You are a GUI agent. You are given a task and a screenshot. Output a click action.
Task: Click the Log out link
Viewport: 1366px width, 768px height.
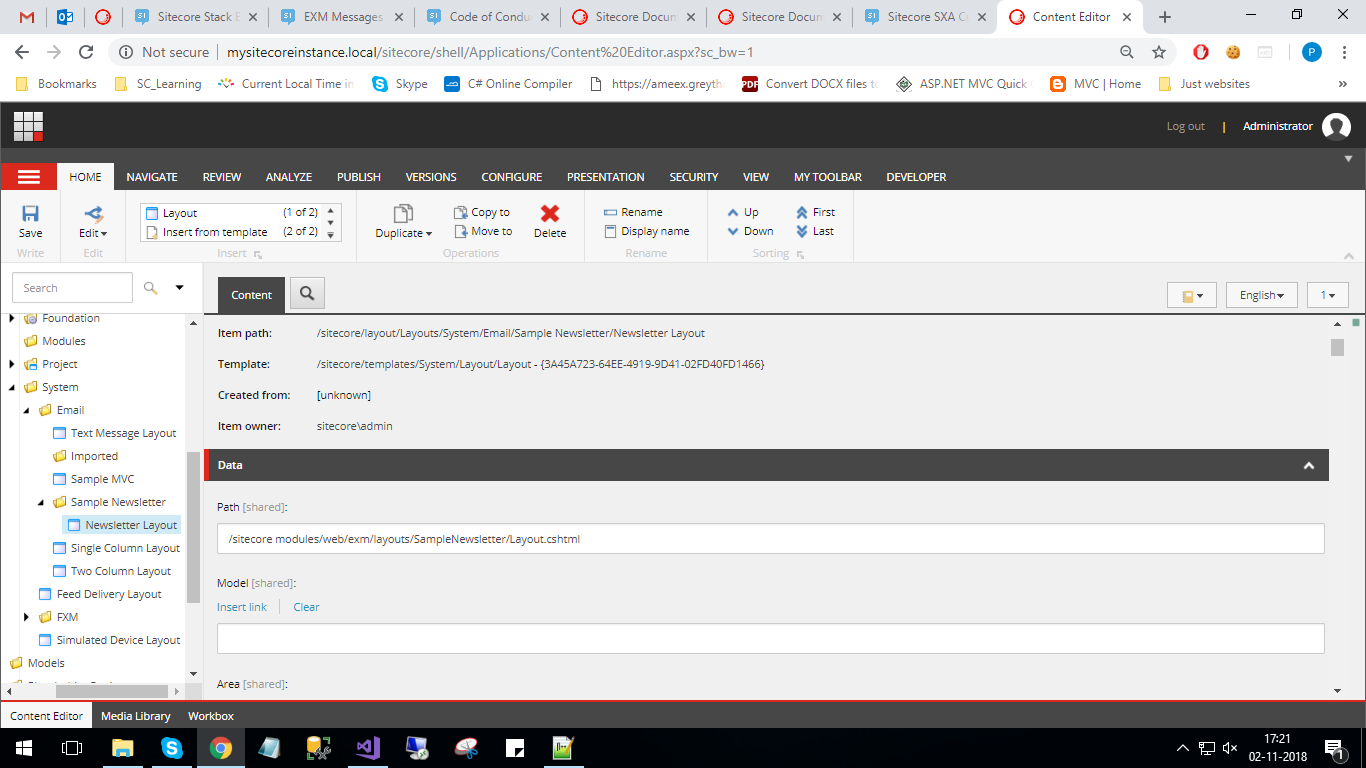1186,126
